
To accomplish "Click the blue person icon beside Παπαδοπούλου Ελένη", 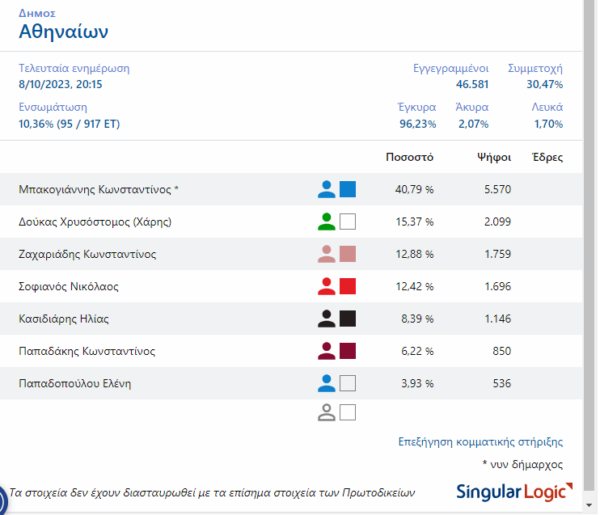I will 326,383.
